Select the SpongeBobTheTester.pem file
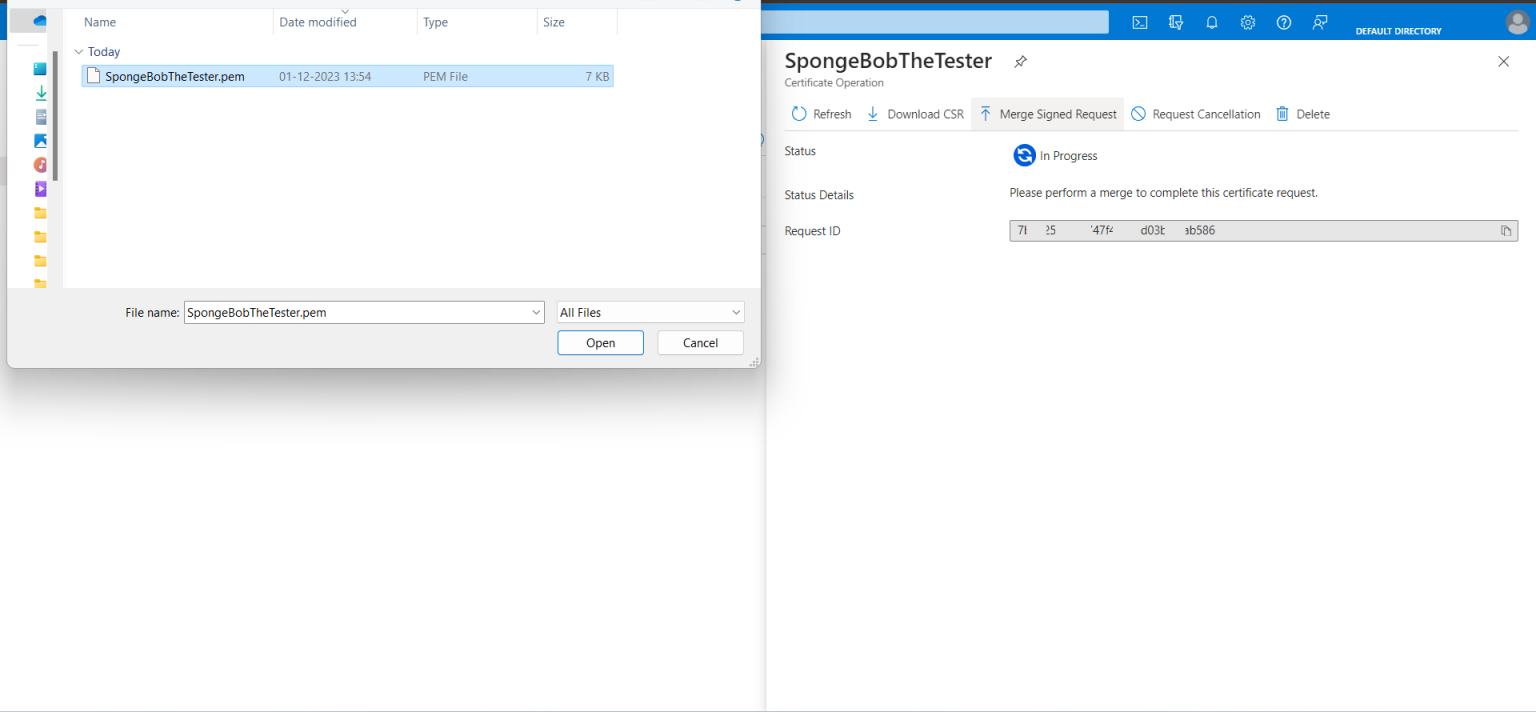Screen dimensions: 1536x712 pos(174,76)
